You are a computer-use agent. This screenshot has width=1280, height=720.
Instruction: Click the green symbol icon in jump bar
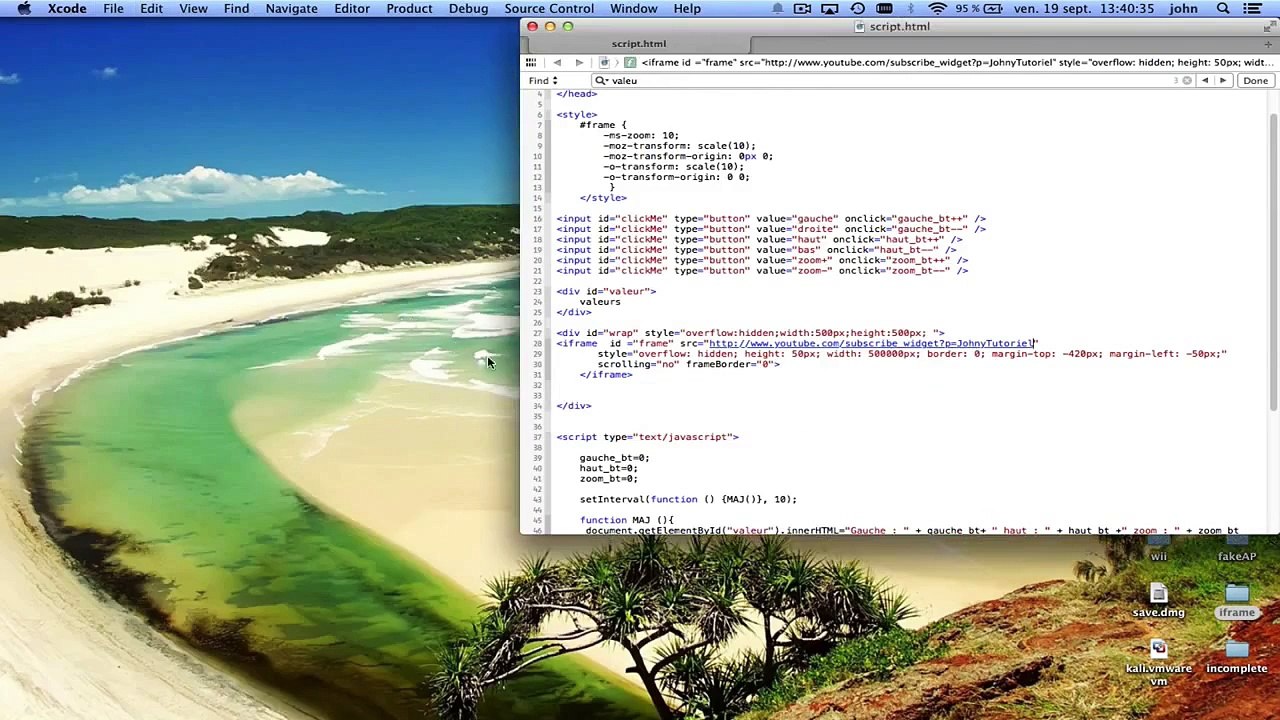point(630,62)
